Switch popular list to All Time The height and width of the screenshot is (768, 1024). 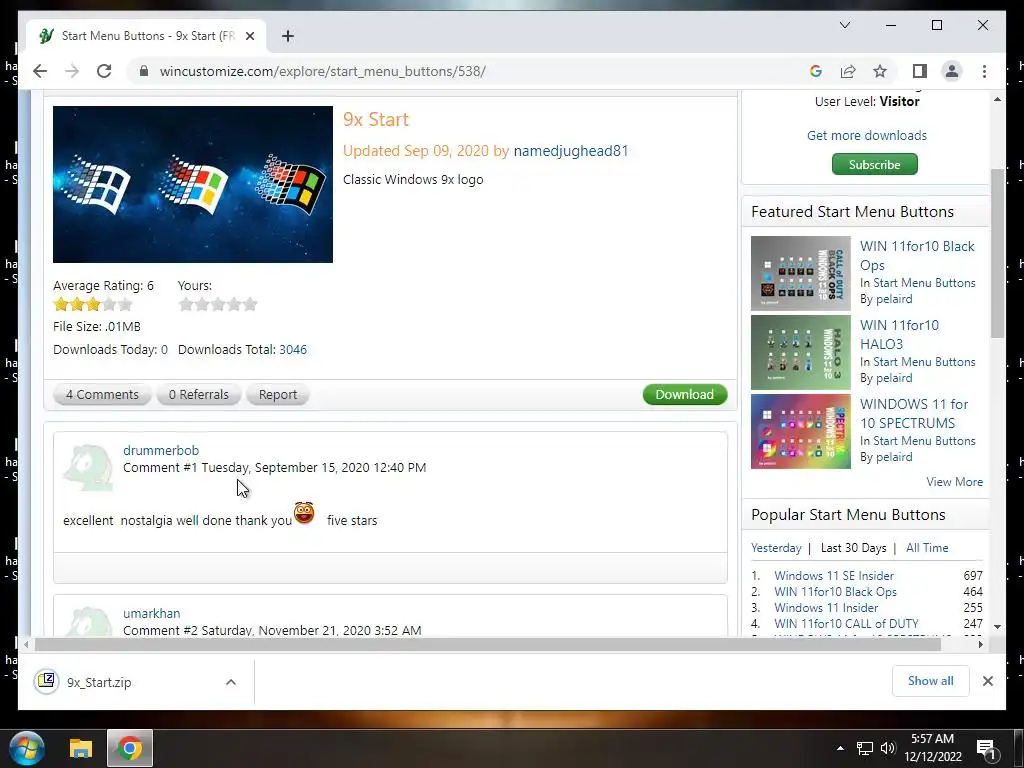[x=927, y=548]
